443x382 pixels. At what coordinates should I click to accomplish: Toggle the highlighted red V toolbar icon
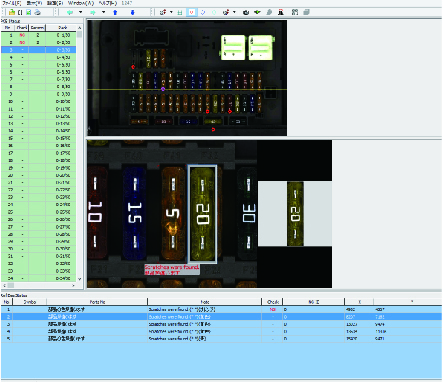[x=192, y=12]
